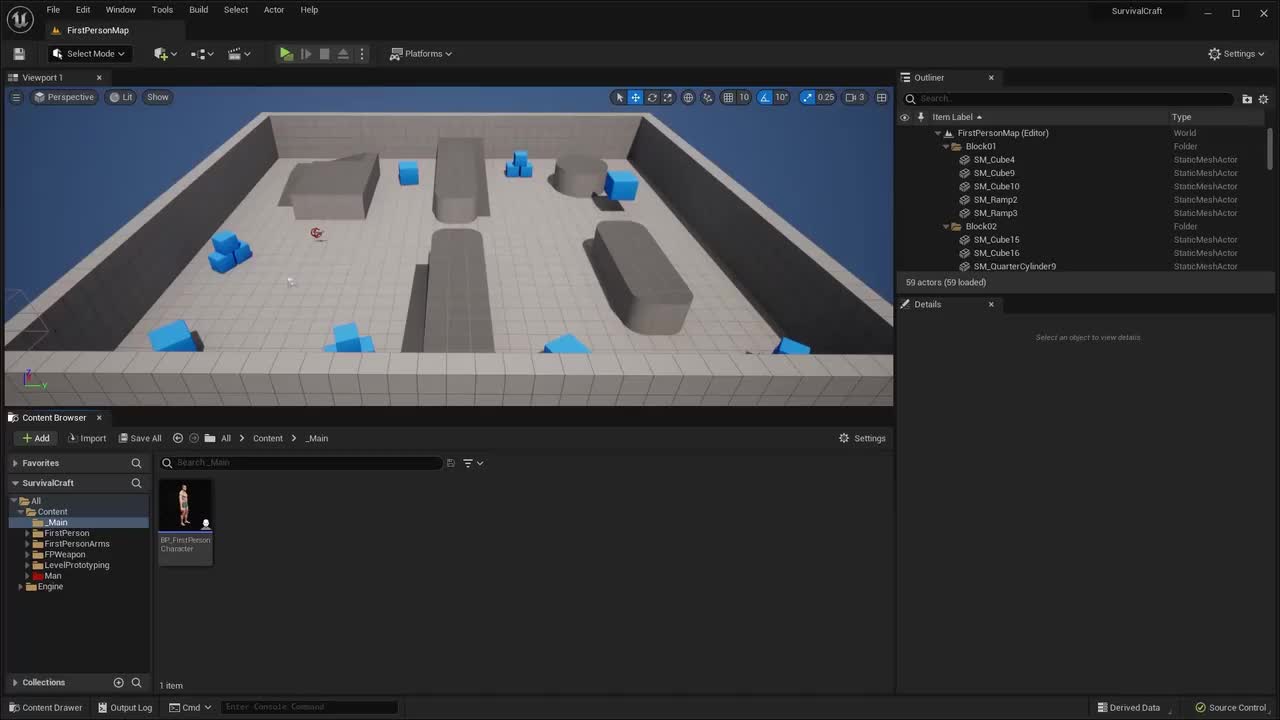Toggle world/local coordinate system globe
The width and height of the screenshot is (1280, 720).
tap(688, 97)
